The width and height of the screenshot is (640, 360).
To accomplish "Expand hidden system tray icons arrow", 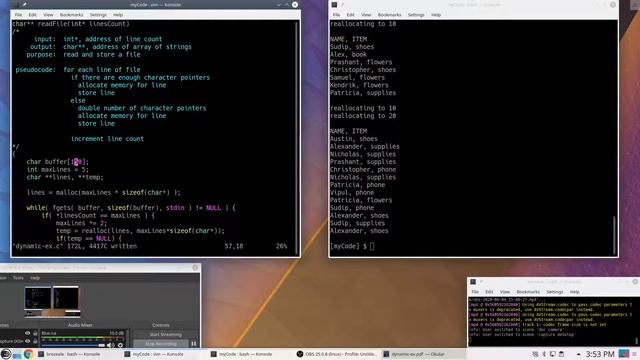I will pos(578,354).
